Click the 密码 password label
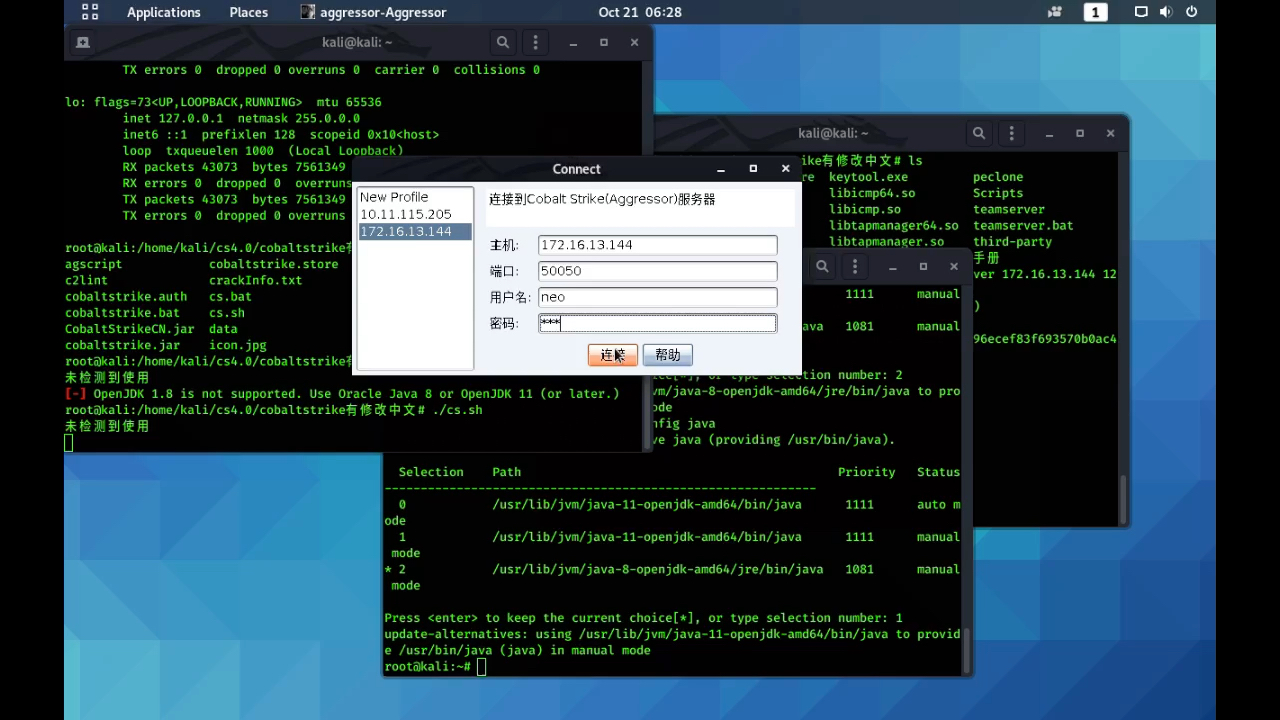 click(504, 323)
